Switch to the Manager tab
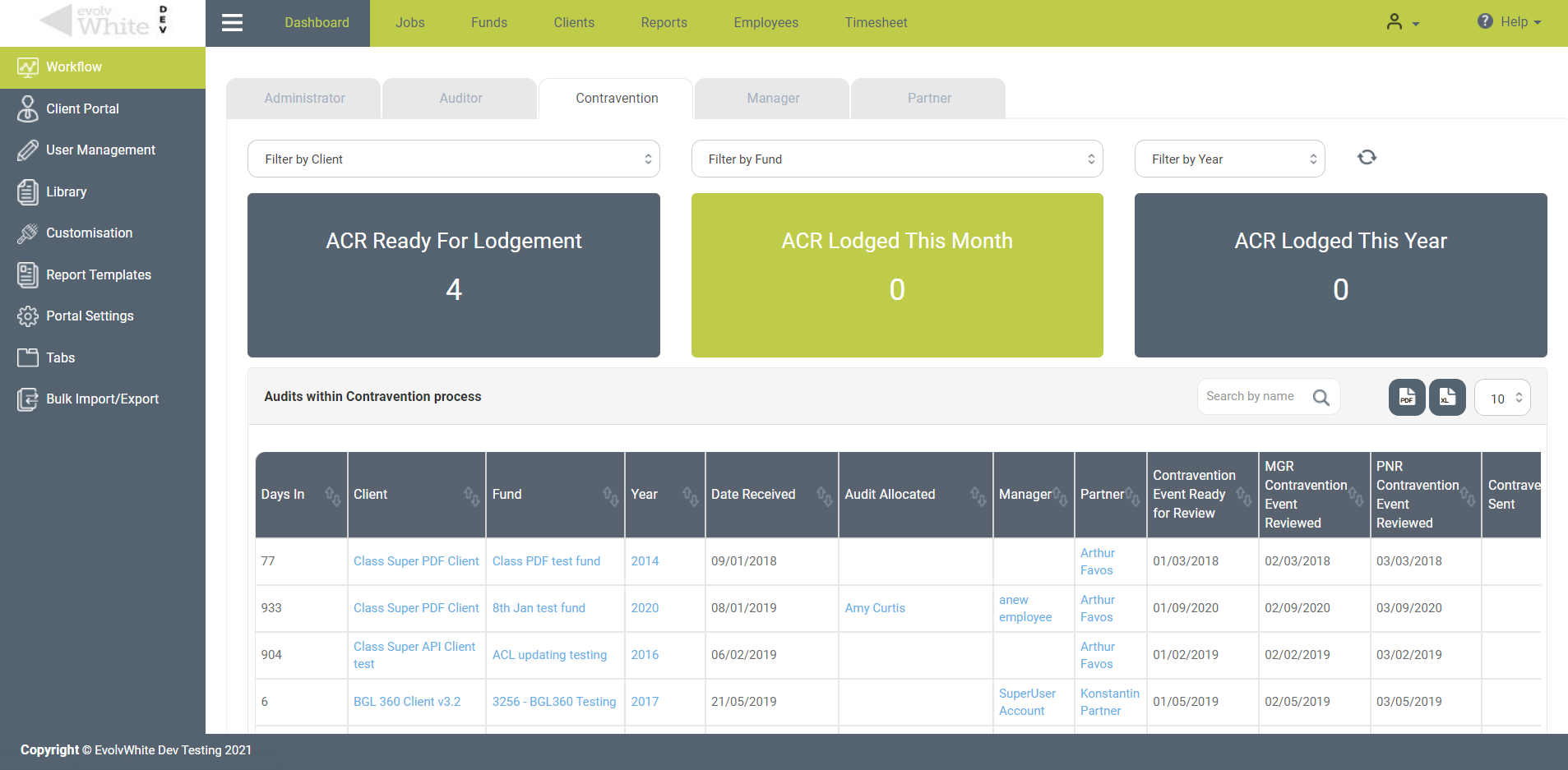This screenshot has height=770, width=1568. pyautogui.click(x=771, y=98)
